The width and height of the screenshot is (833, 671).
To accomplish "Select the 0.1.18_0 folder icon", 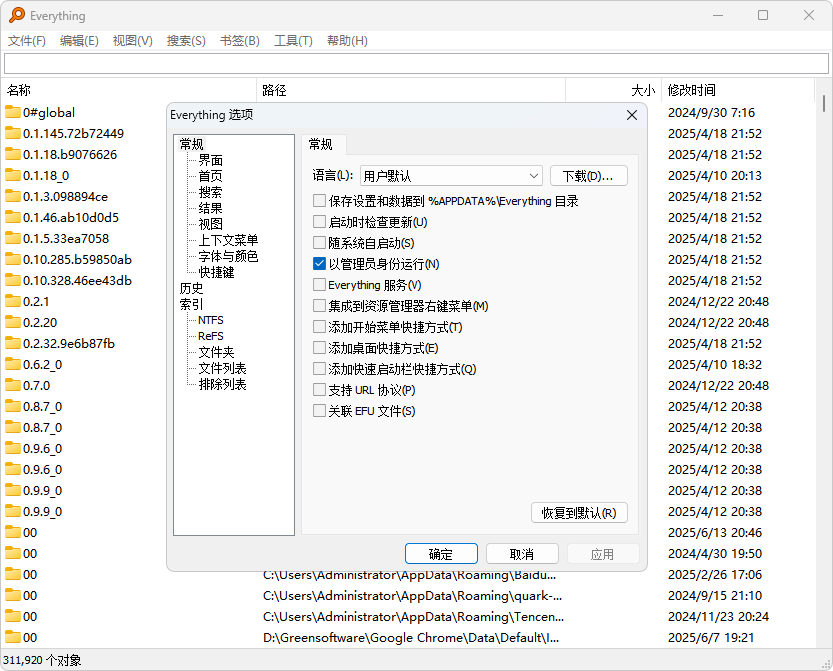I will point(13,175).
